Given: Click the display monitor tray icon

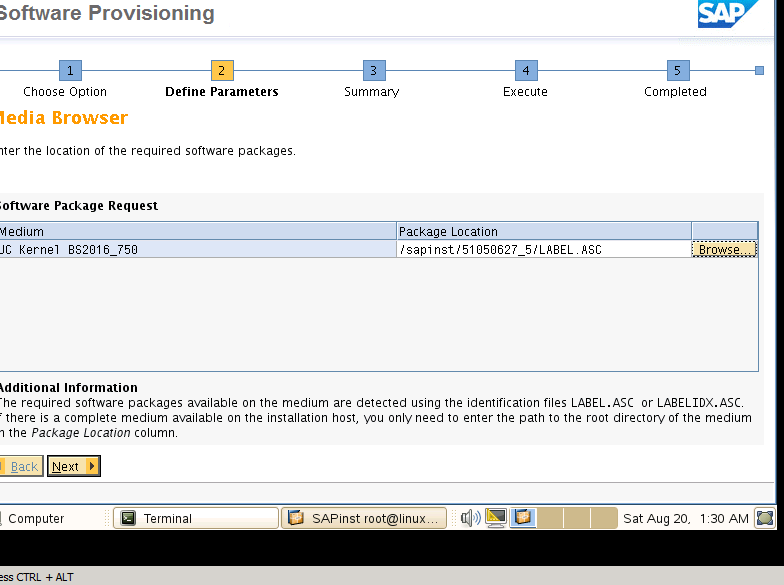Looking at the screenshot, I should click(496, 518).
